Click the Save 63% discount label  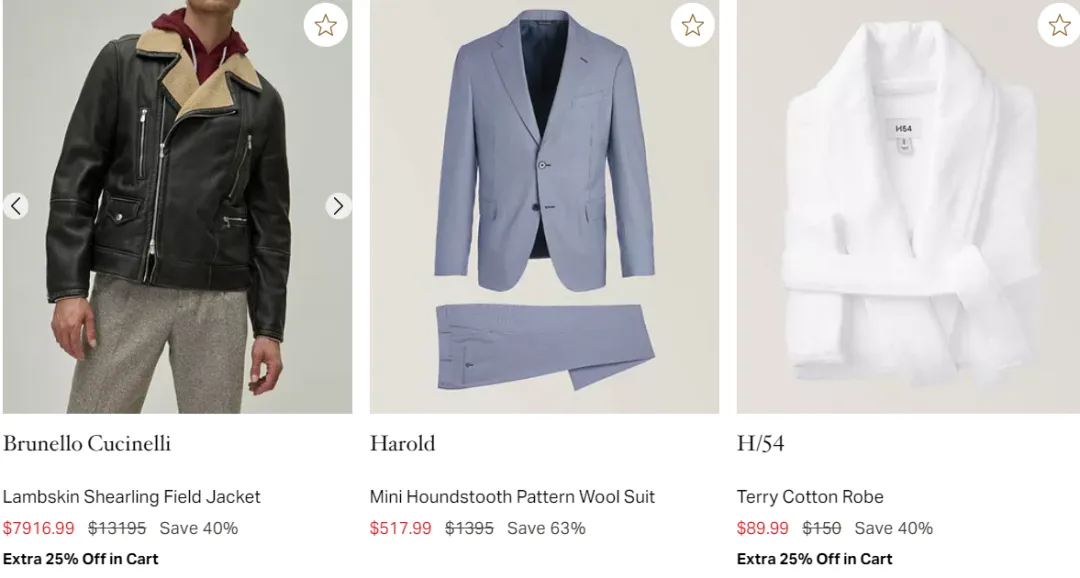(546, 528)
